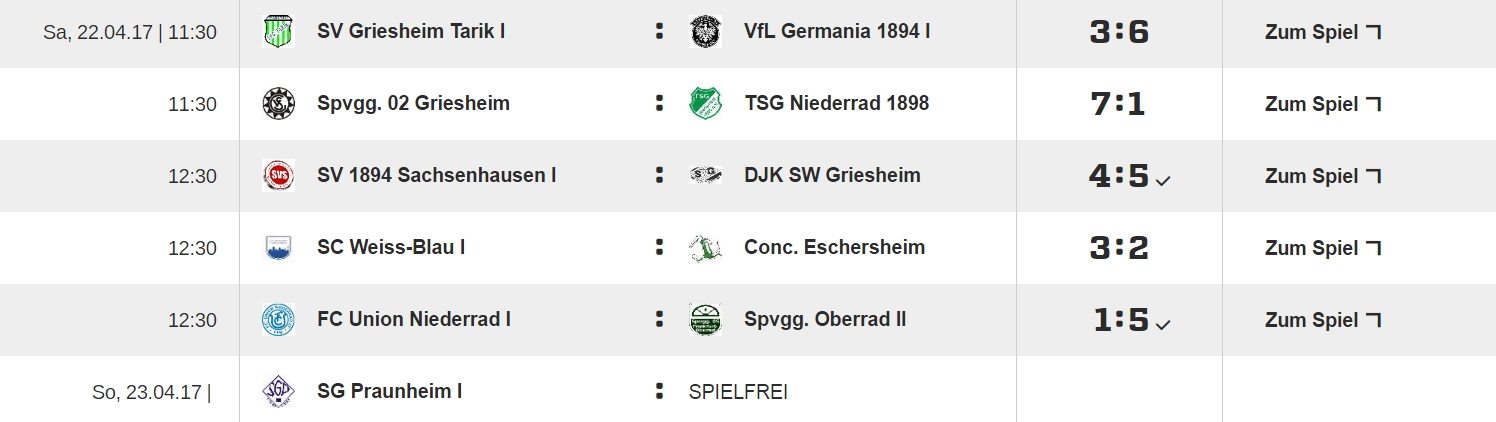Expand the chevron beside the 4:5 score
The height and width of the screenshot is (422, 1496).
click(1162, 182)
